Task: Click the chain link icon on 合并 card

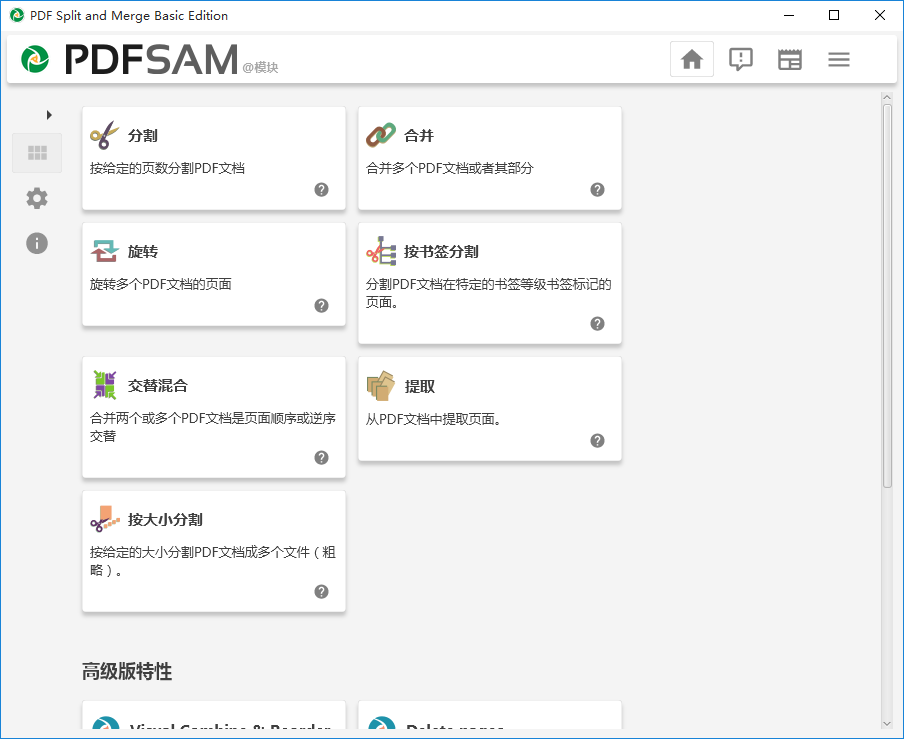Action: [381, 135]
